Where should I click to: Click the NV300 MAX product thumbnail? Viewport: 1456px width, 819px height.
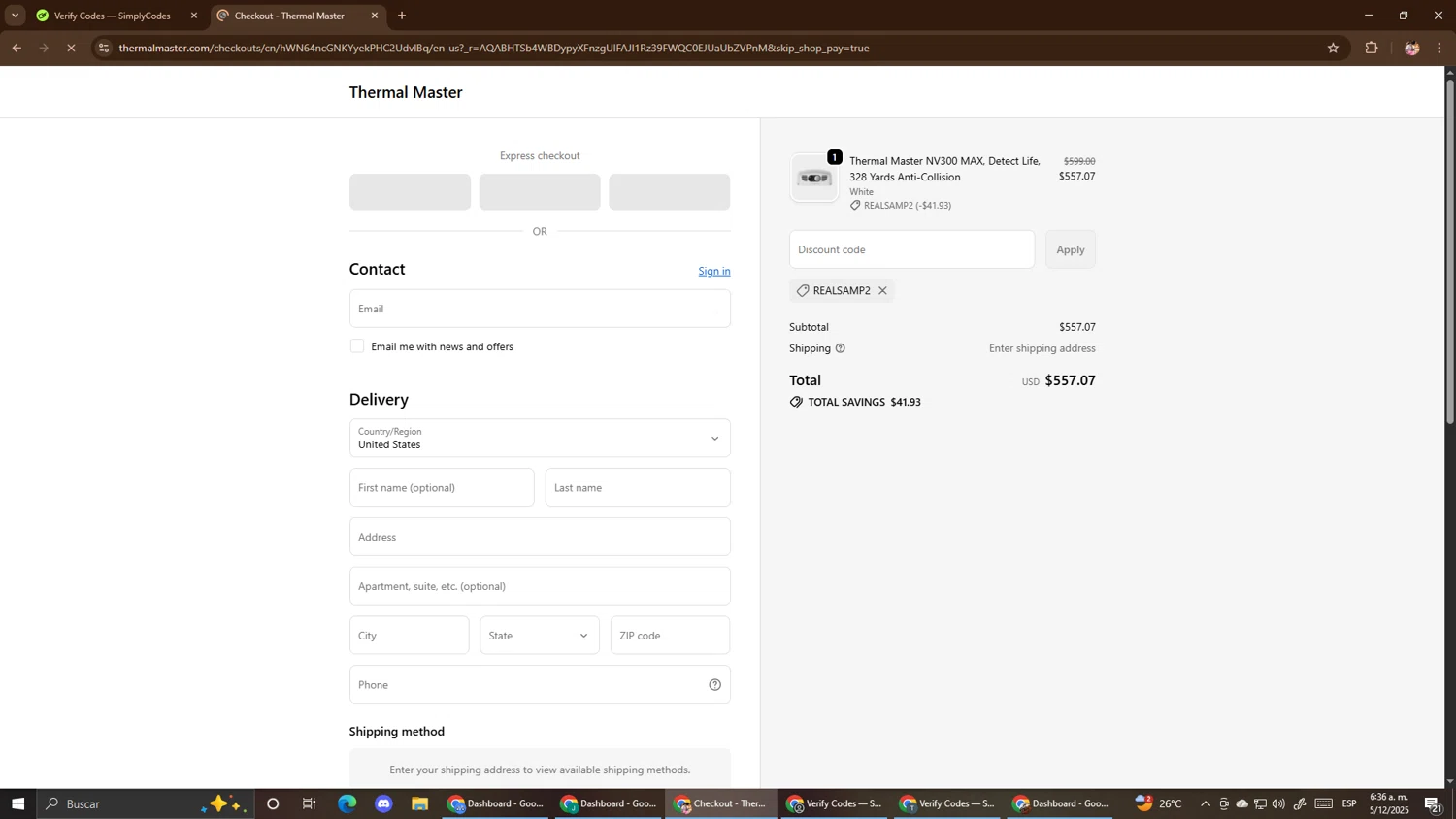tap(814, 178)
